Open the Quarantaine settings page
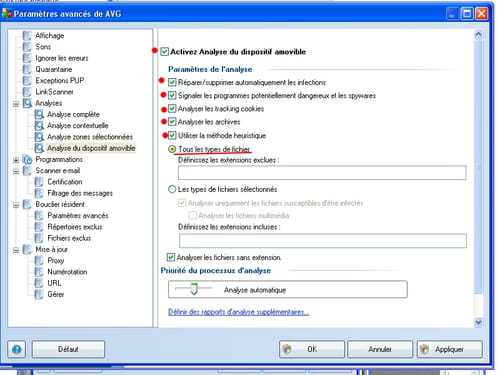 54,69
